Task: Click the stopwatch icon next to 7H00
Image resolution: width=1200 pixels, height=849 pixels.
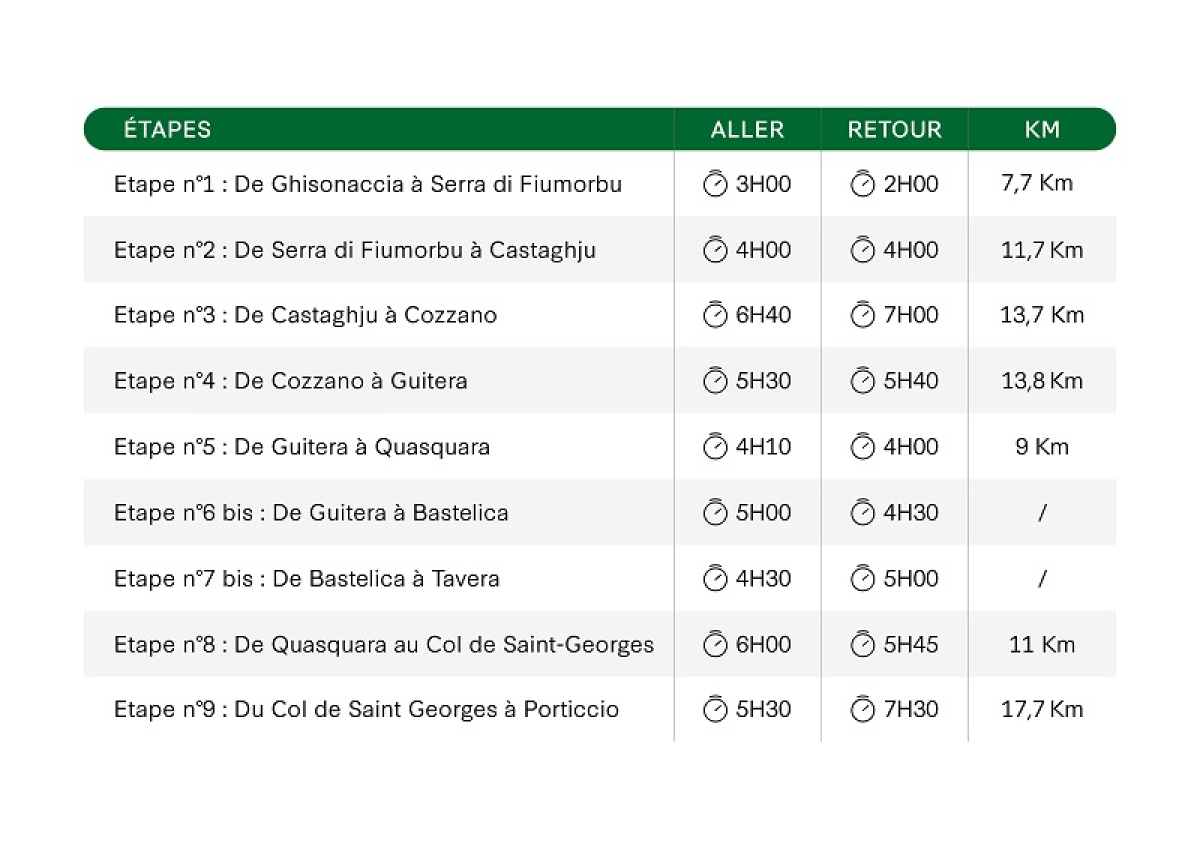Action: tap(862, 315)
